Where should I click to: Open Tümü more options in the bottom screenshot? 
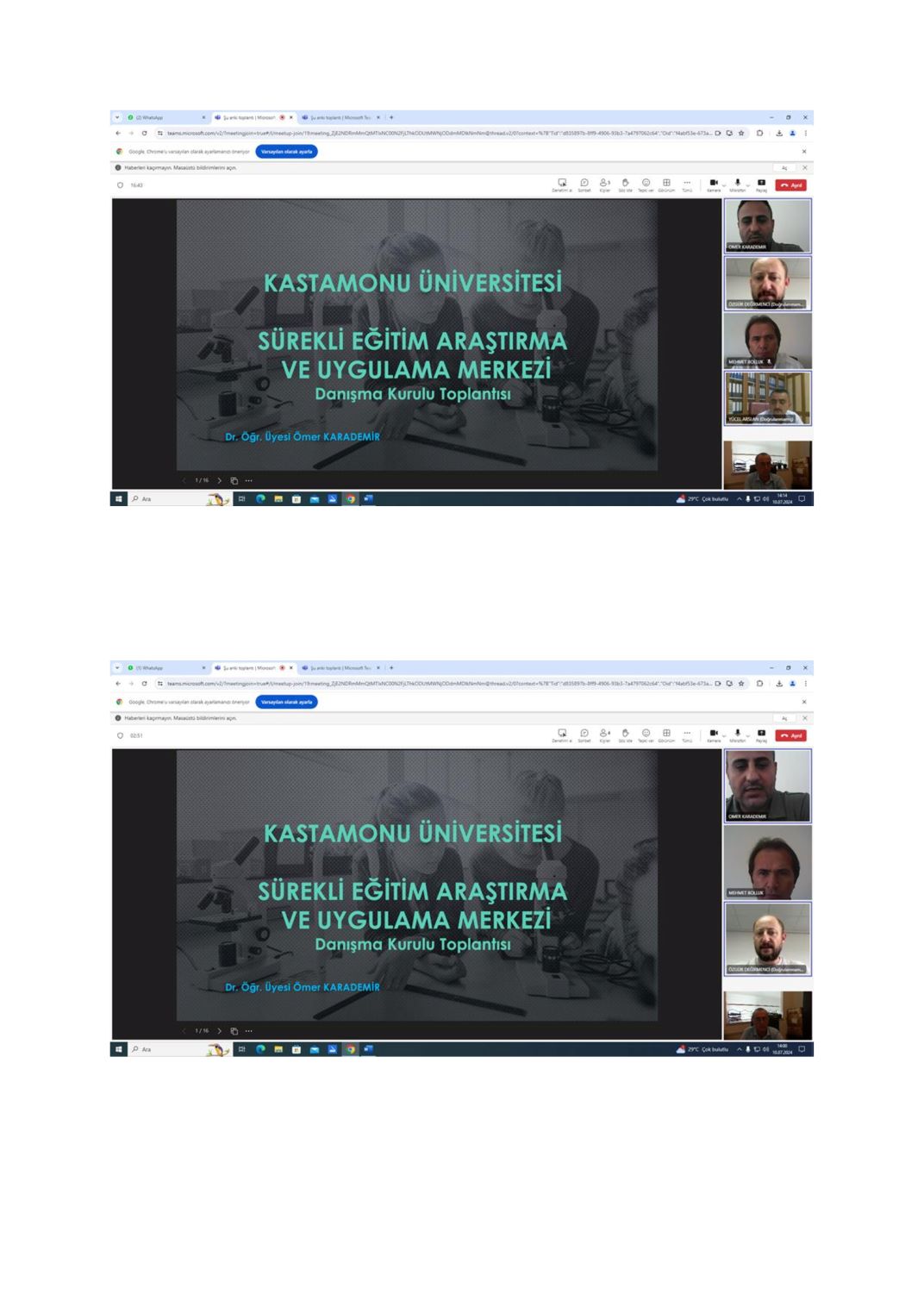(x=687, y=735)
